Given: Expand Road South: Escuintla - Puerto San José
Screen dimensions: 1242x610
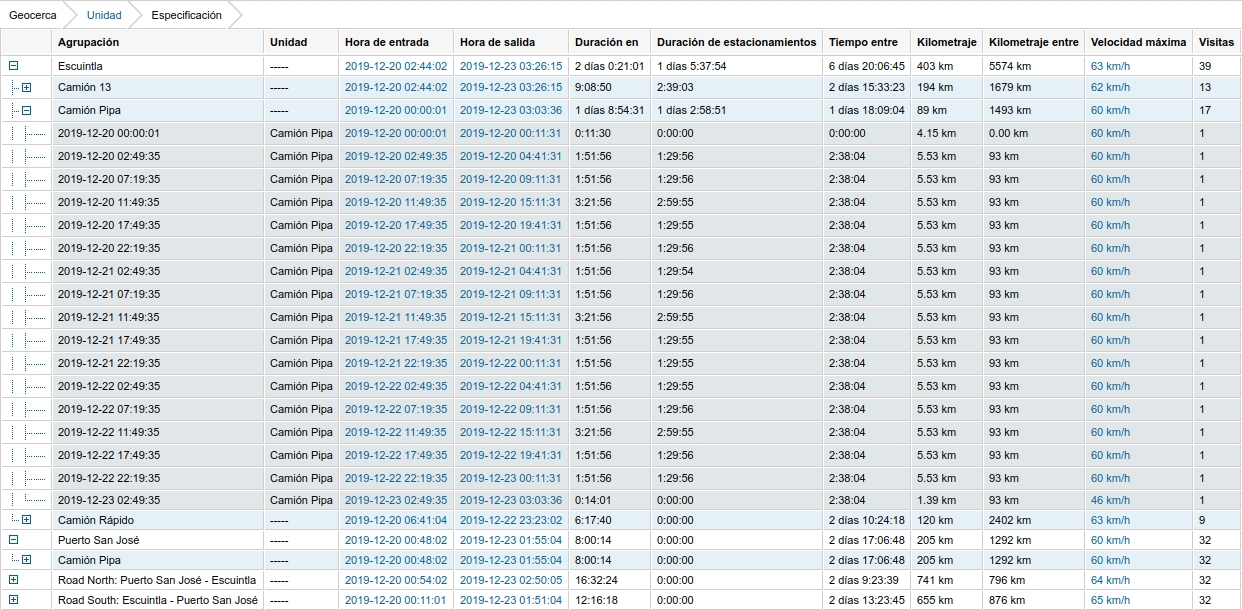Looking at the screenshot, I should tap(11, 602).
